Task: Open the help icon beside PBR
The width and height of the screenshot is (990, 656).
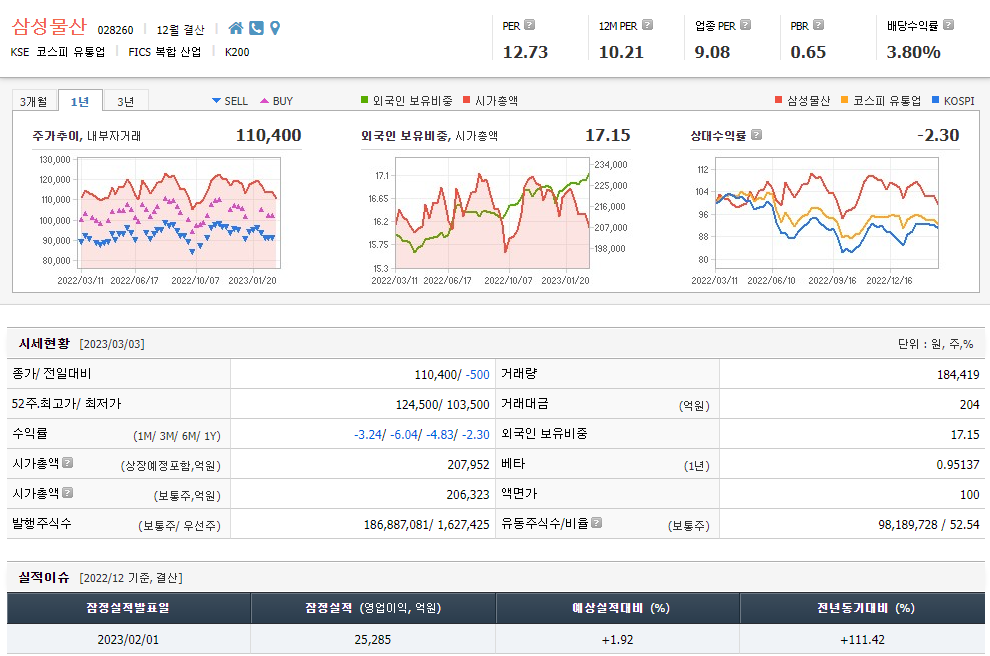Action: [818, 25]
